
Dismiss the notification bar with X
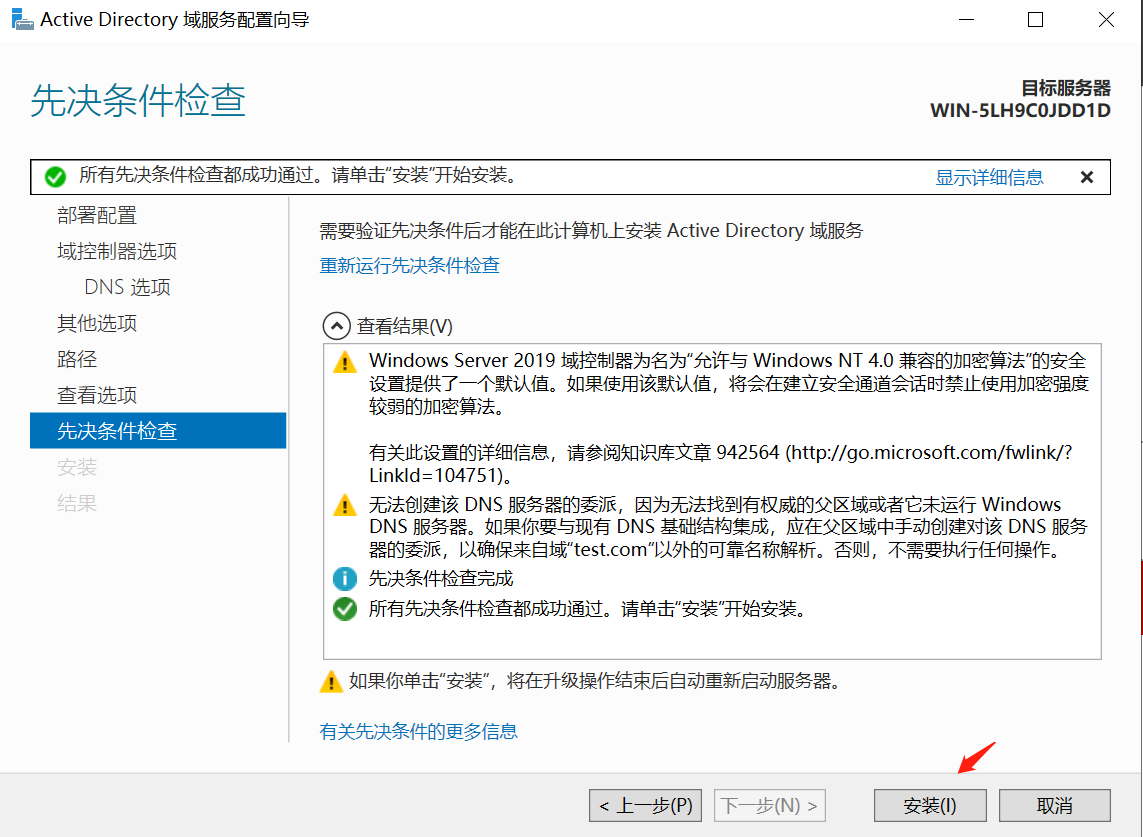coord(1087,177)
